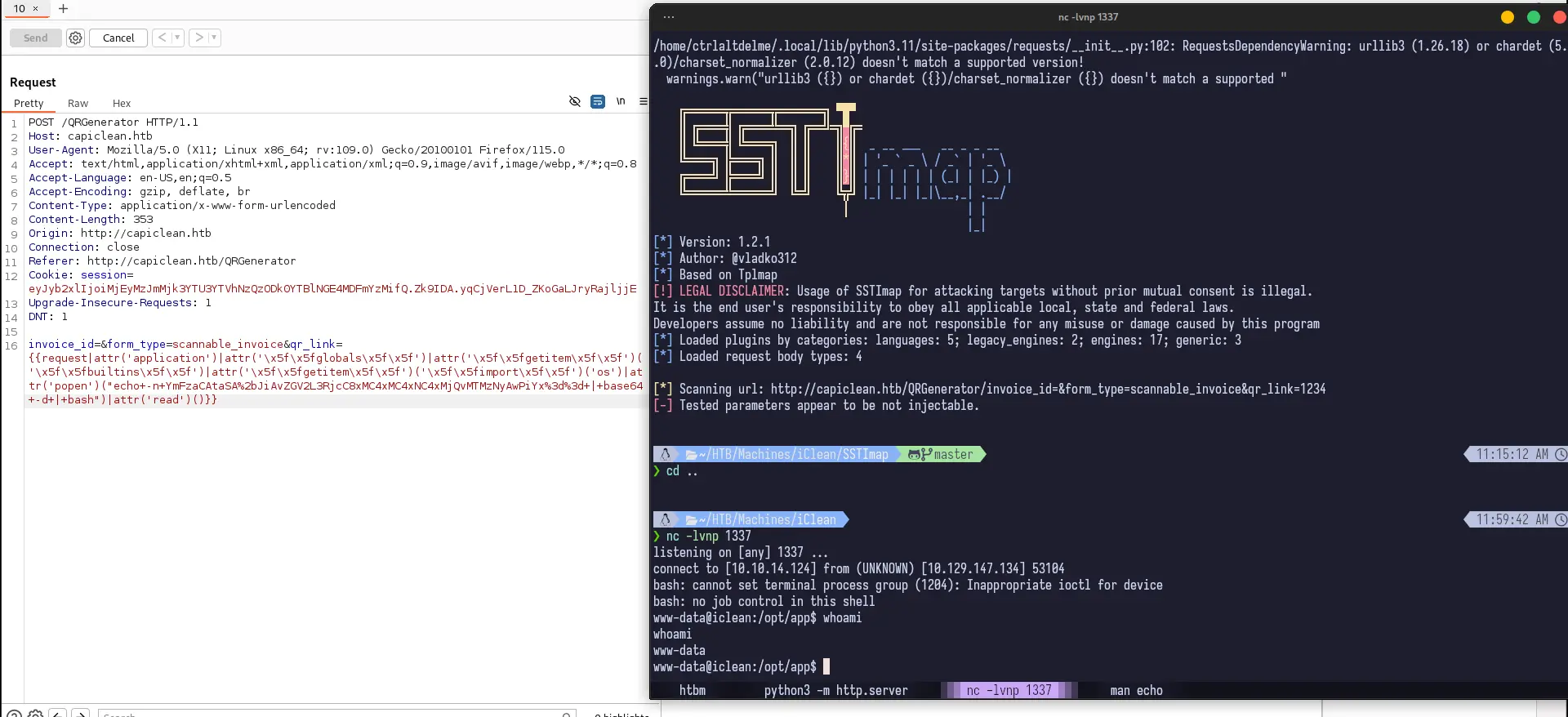
Task: Click Content-Type header line
Action: click(x=182, y=206)
